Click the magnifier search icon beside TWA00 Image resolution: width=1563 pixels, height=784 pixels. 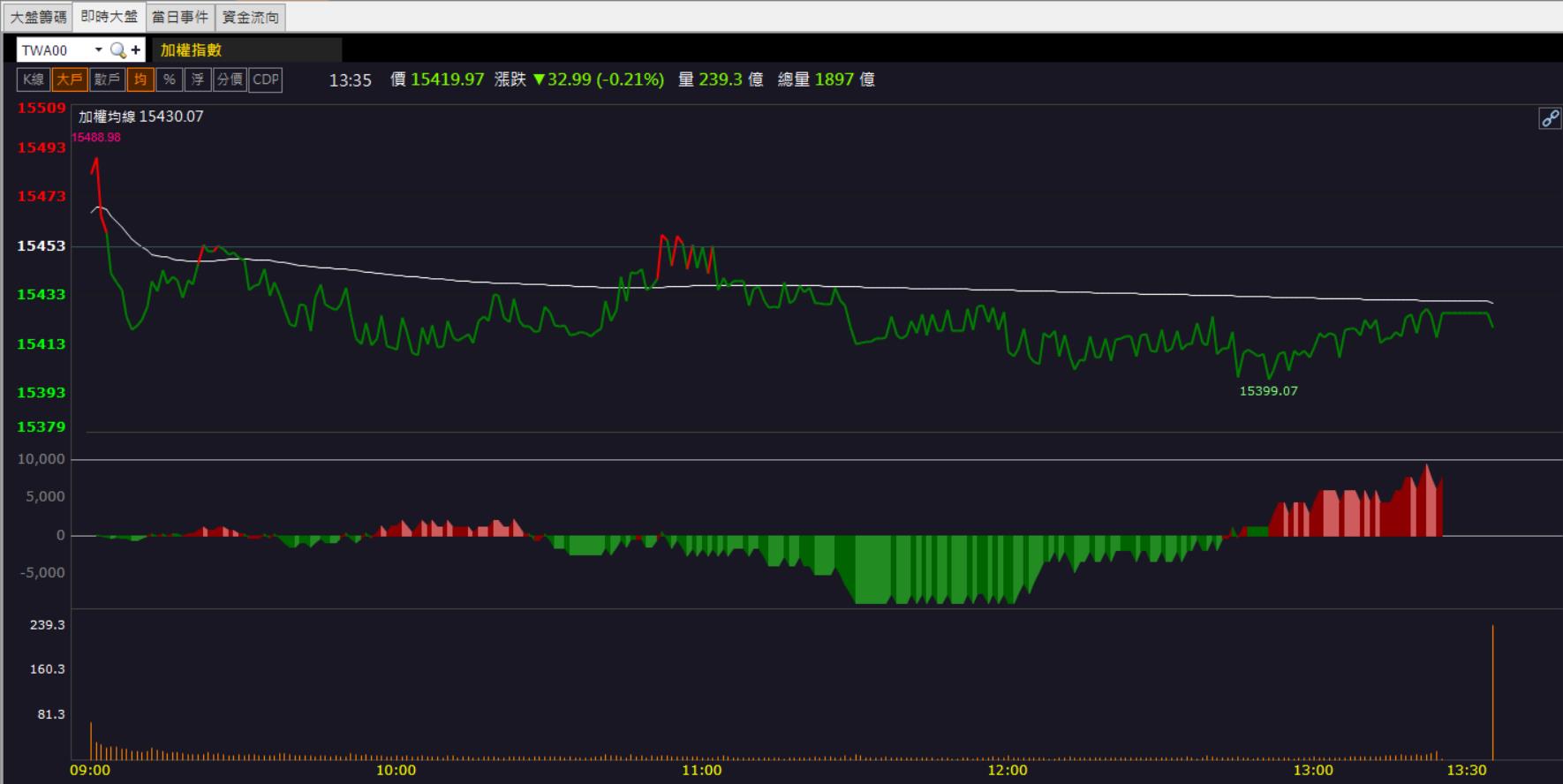tap(117, 50)
